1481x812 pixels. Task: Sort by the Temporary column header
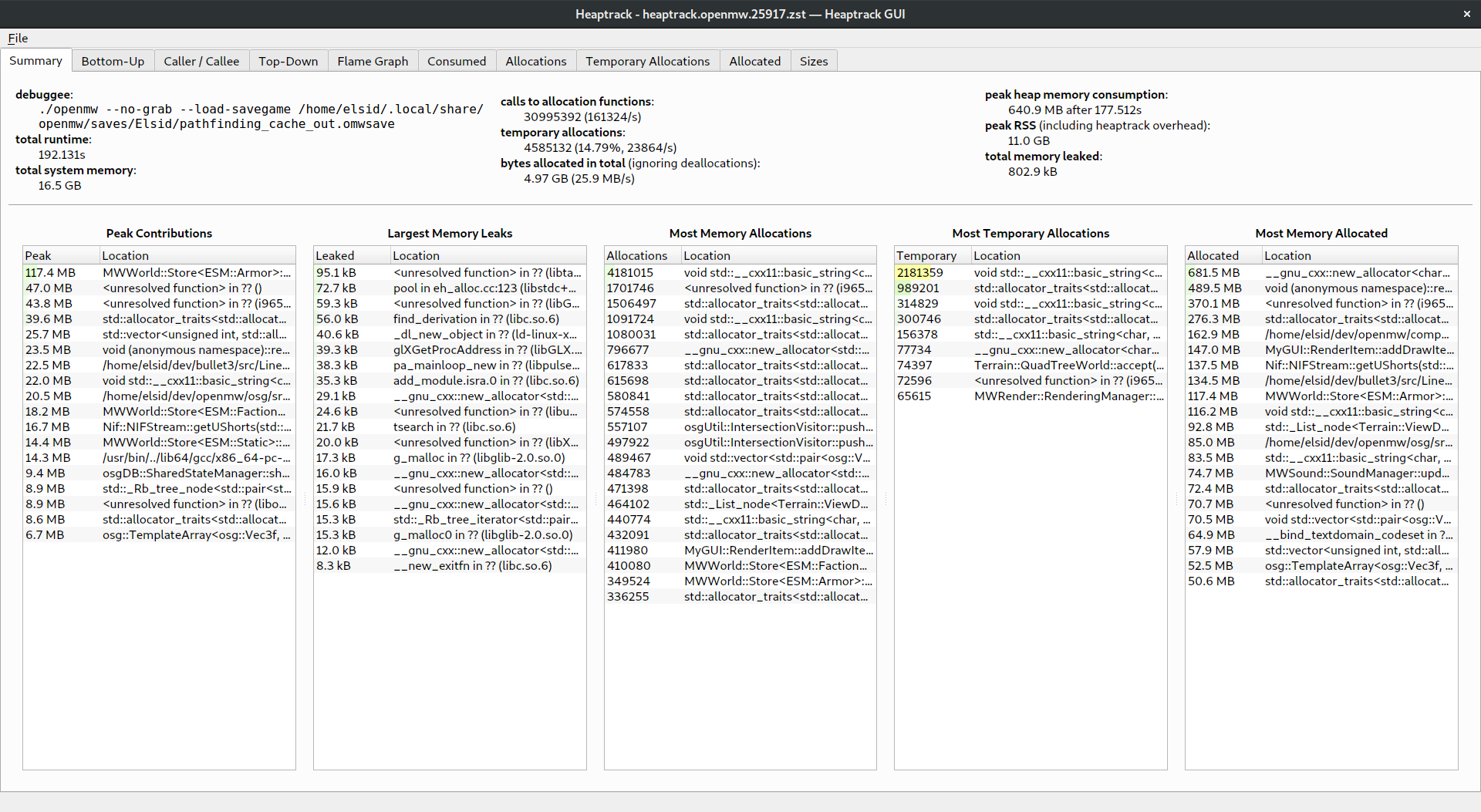tap(933, 255)
